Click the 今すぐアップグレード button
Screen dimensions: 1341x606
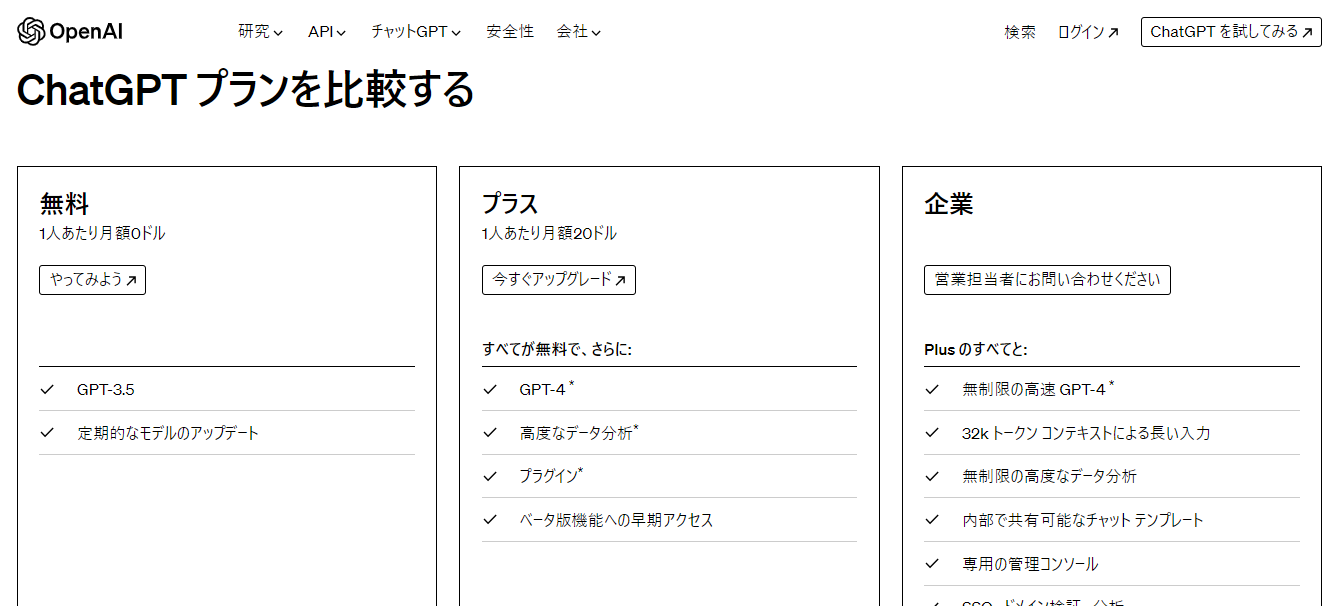click(558, 280)
